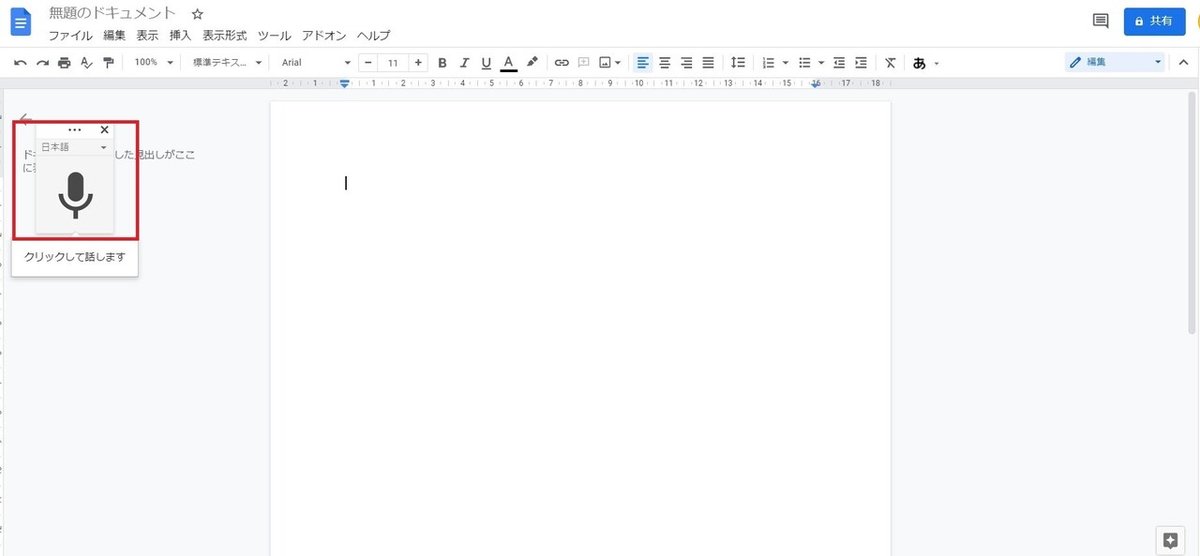
Task: Open the text color picker
Action: (508, 62)
